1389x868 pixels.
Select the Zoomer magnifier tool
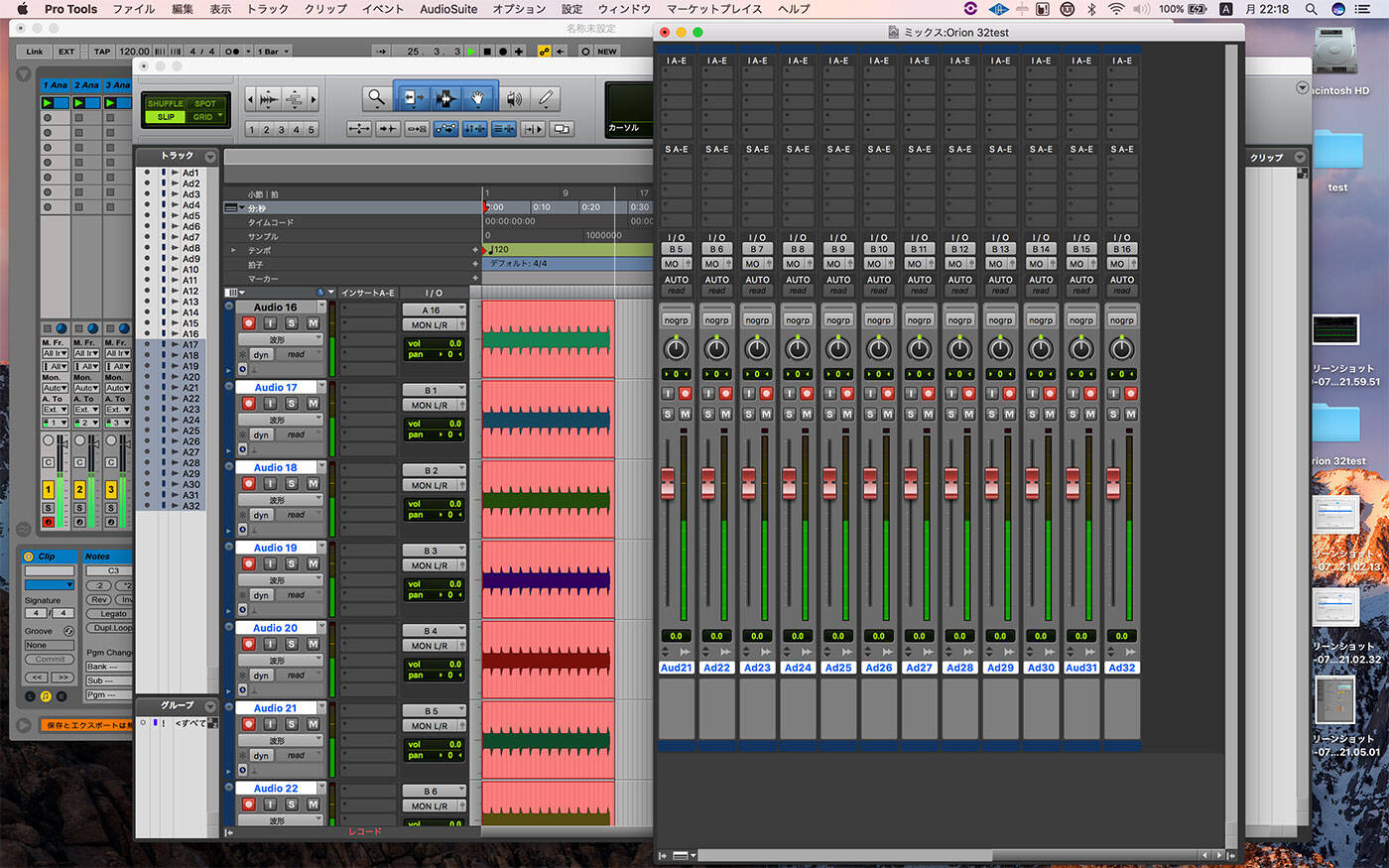[x=377, y=98]
